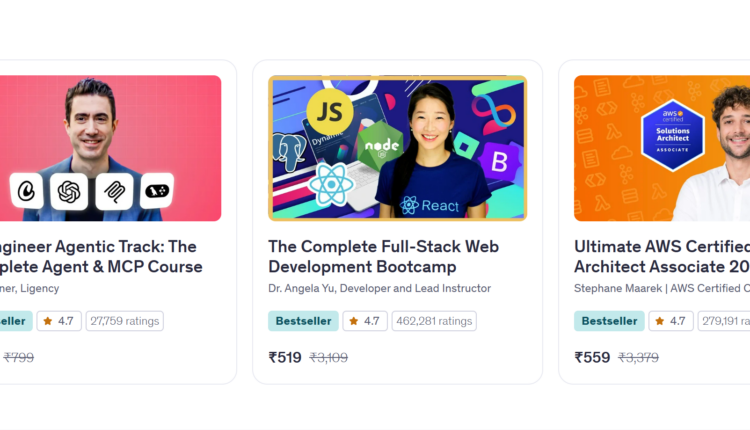Open The Complete Full-Stack Web Development title

coord(384,256)
